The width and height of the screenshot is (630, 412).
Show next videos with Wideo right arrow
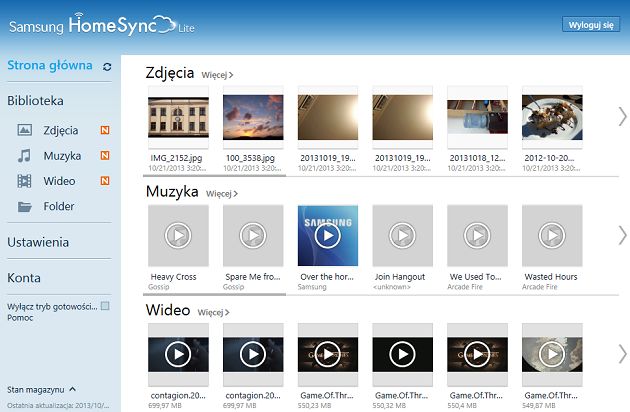point(622,354)
